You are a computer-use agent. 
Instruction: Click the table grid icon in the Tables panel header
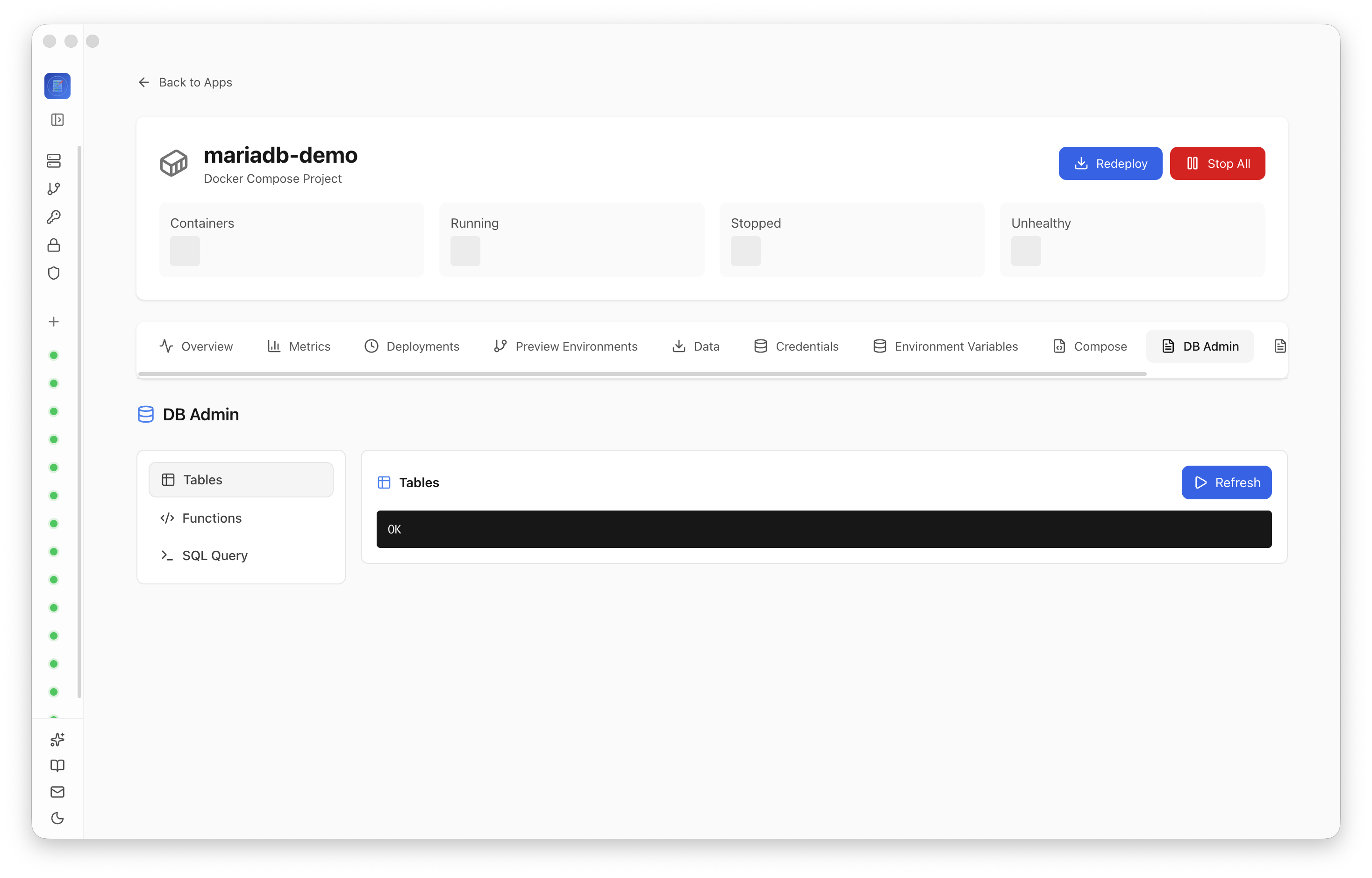pos(384,482)
